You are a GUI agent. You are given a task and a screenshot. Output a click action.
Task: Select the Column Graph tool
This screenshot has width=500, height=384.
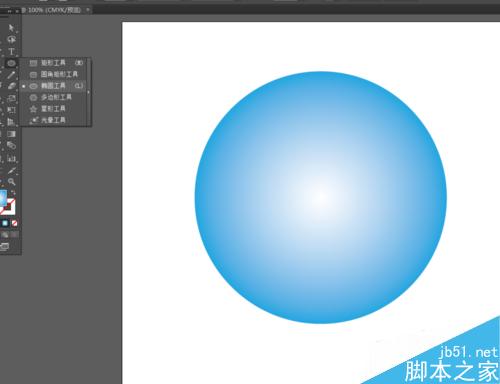point(11,159)
